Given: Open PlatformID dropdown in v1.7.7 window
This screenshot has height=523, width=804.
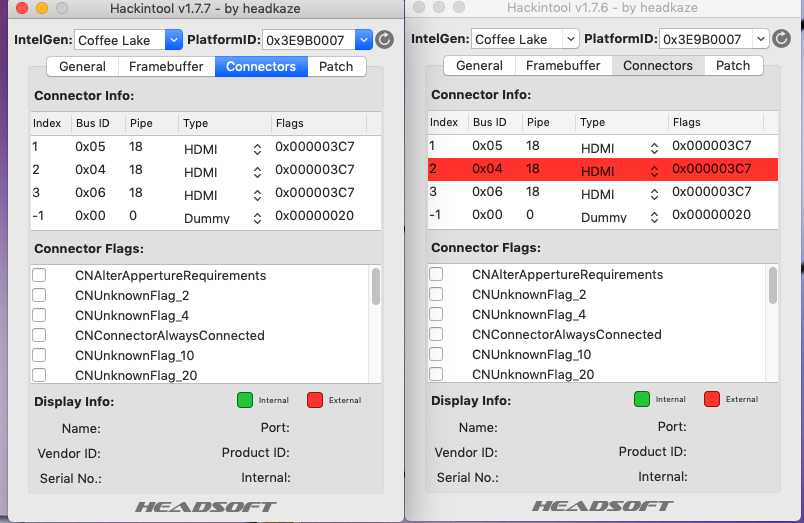Looking at the screenshot, I should click(x=364, y=40).
